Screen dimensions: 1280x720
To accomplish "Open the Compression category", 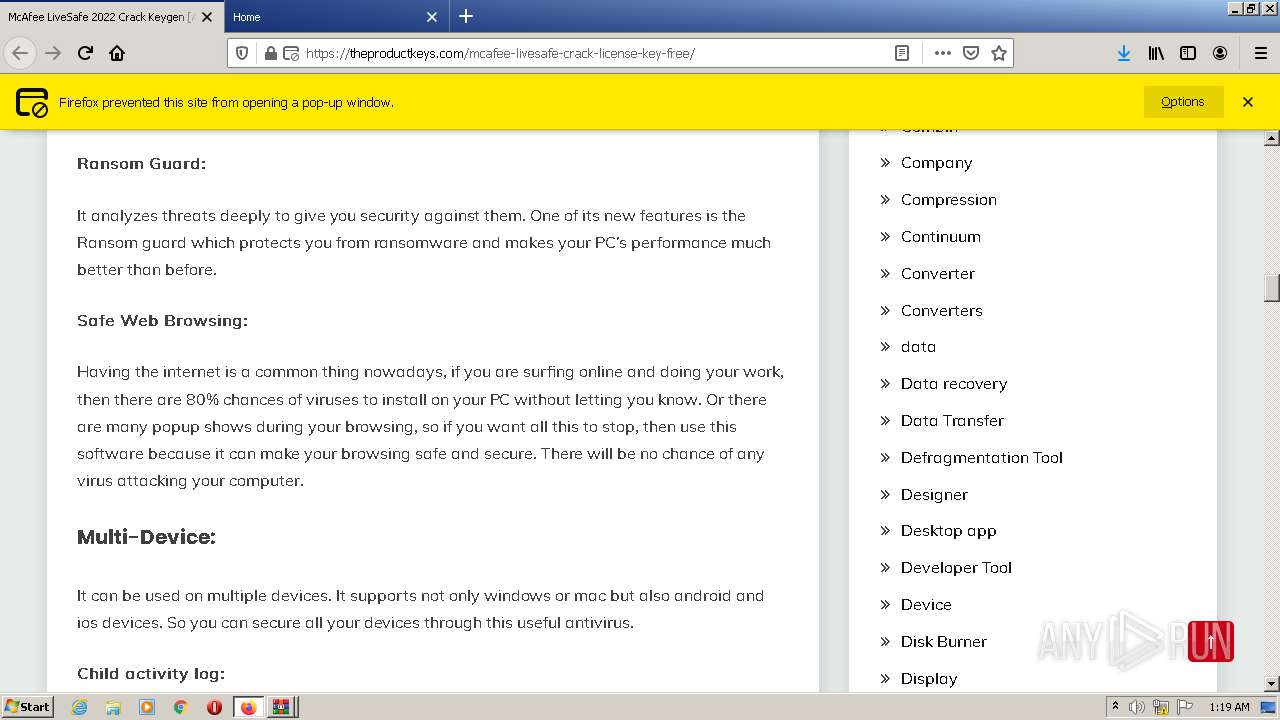I will tap(948, 200).
